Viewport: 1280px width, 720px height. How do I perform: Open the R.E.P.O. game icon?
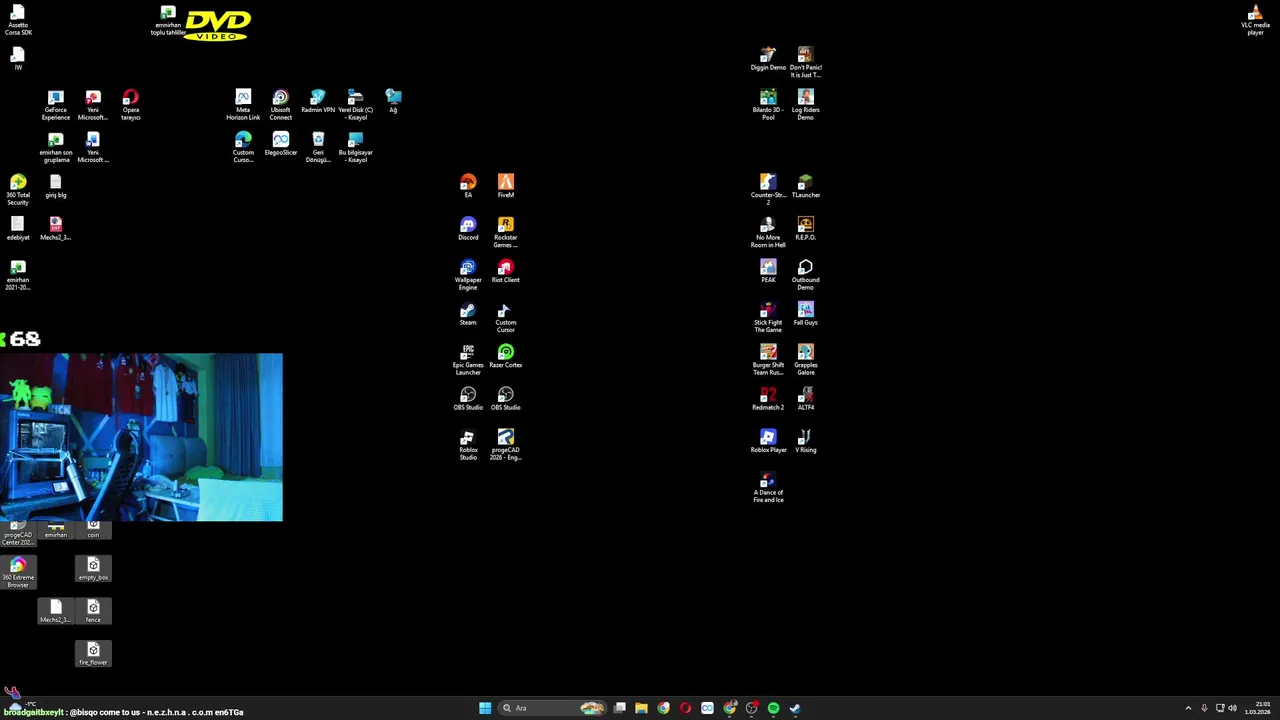point(806,229)
